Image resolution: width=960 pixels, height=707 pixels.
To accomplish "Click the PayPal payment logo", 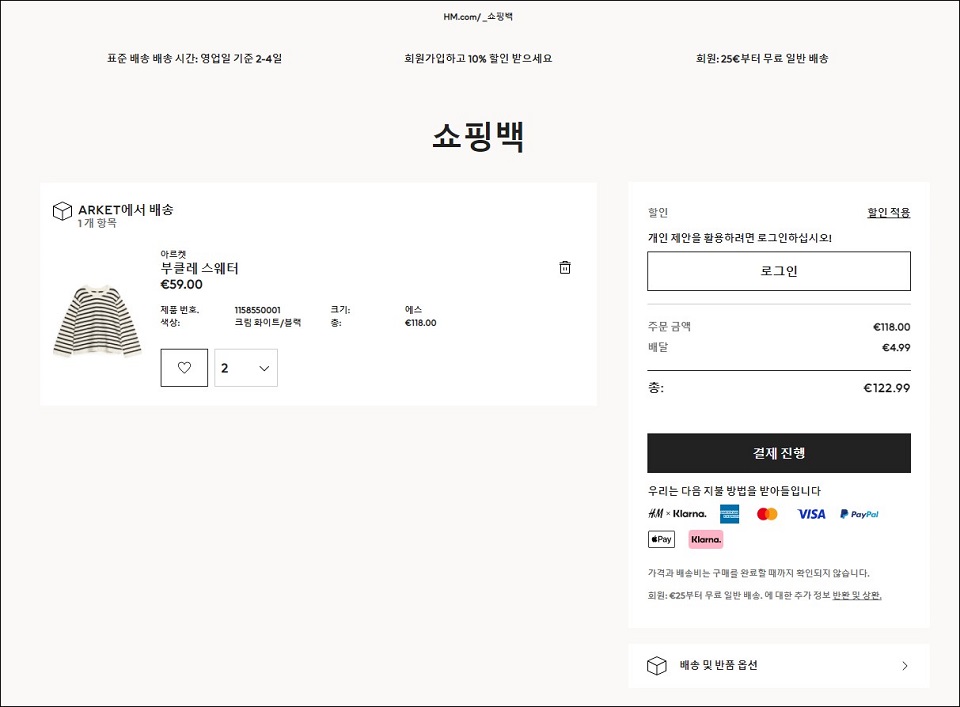I will click(x=859, y=514).
